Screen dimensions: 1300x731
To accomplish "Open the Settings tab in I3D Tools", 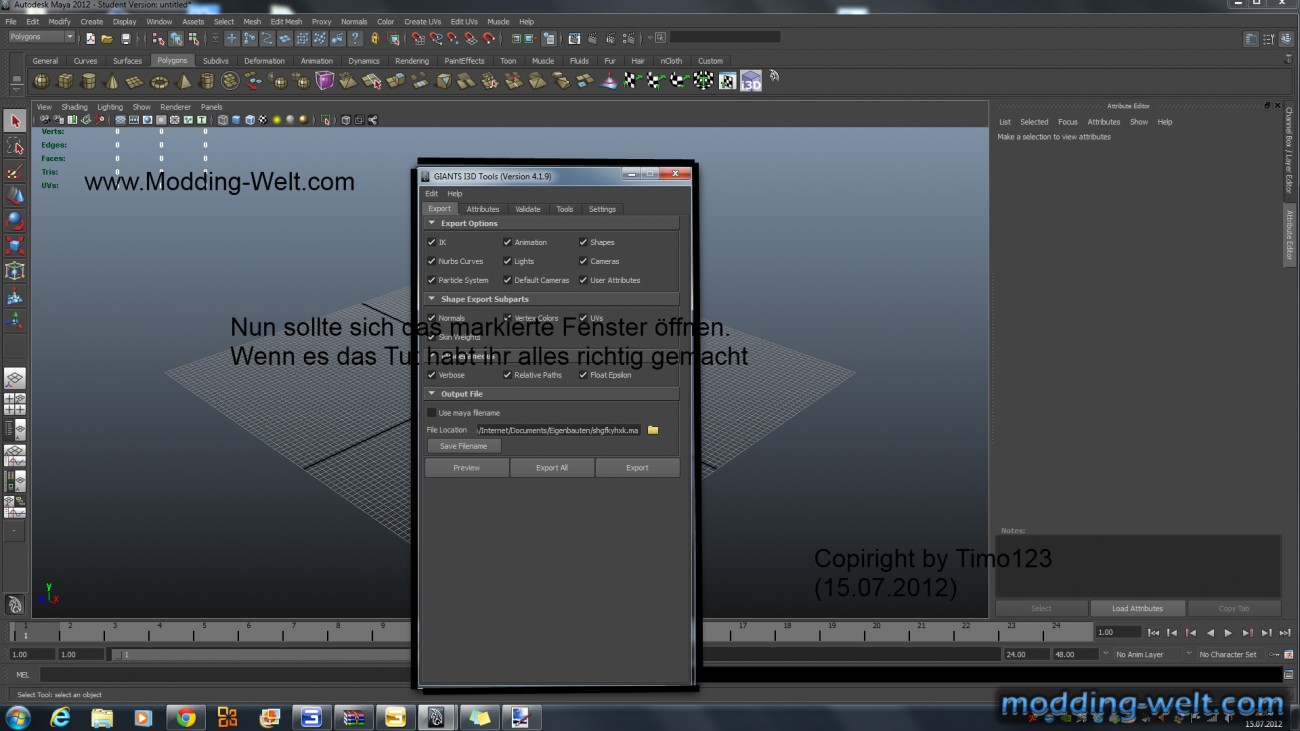I will pyautogui.click(x=602, y=209).
